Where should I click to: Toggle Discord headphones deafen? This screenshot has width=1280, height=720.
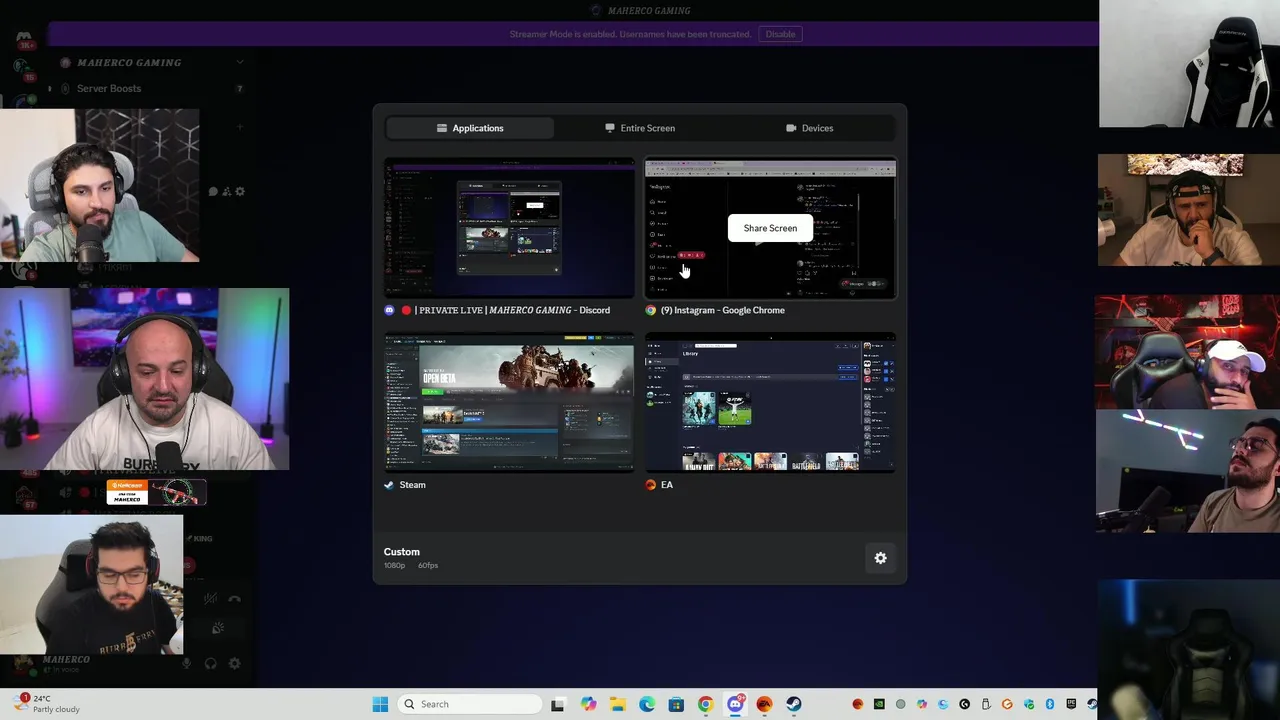point(210,663)
